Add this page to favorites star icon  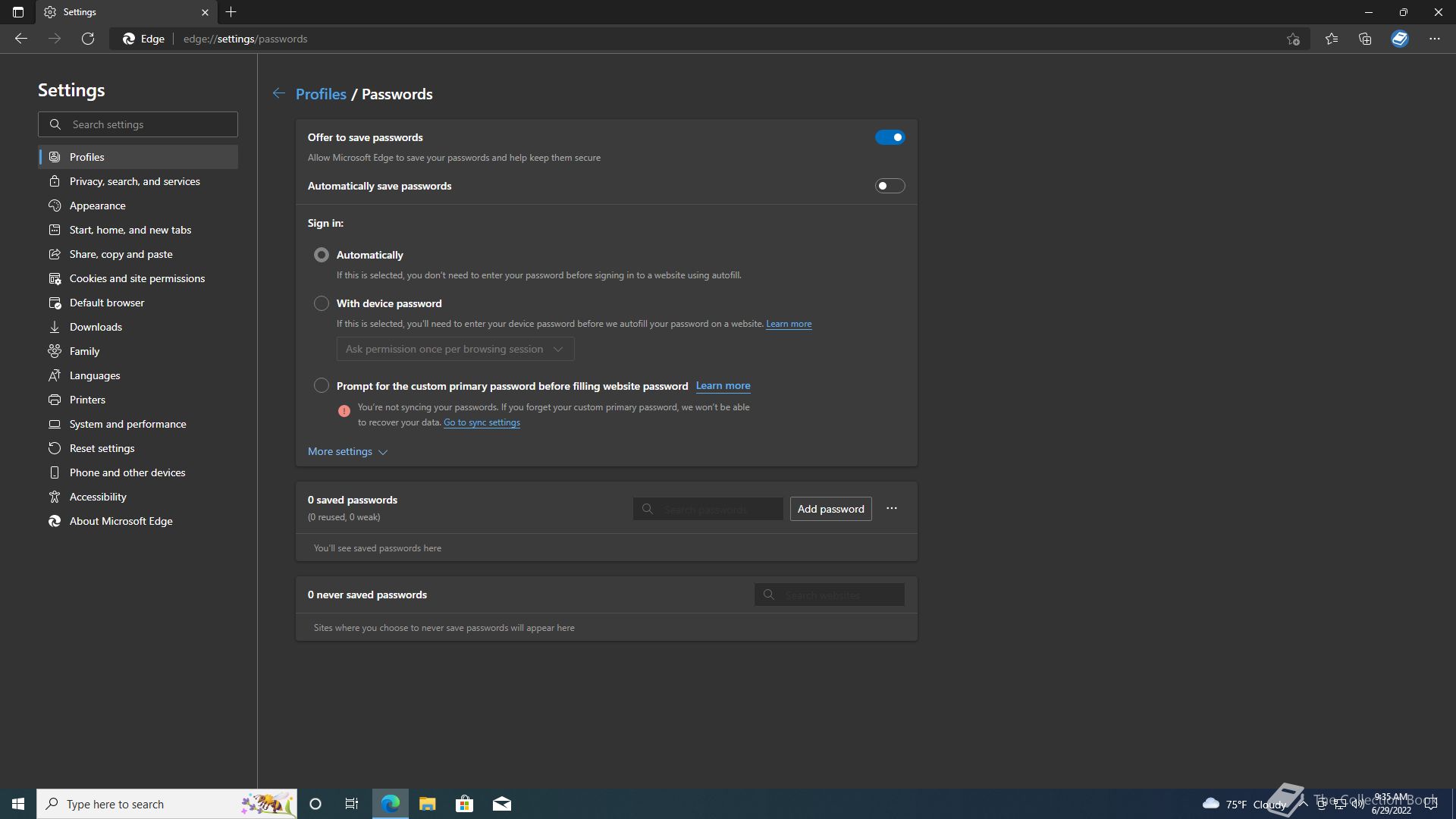point(1293,39)
